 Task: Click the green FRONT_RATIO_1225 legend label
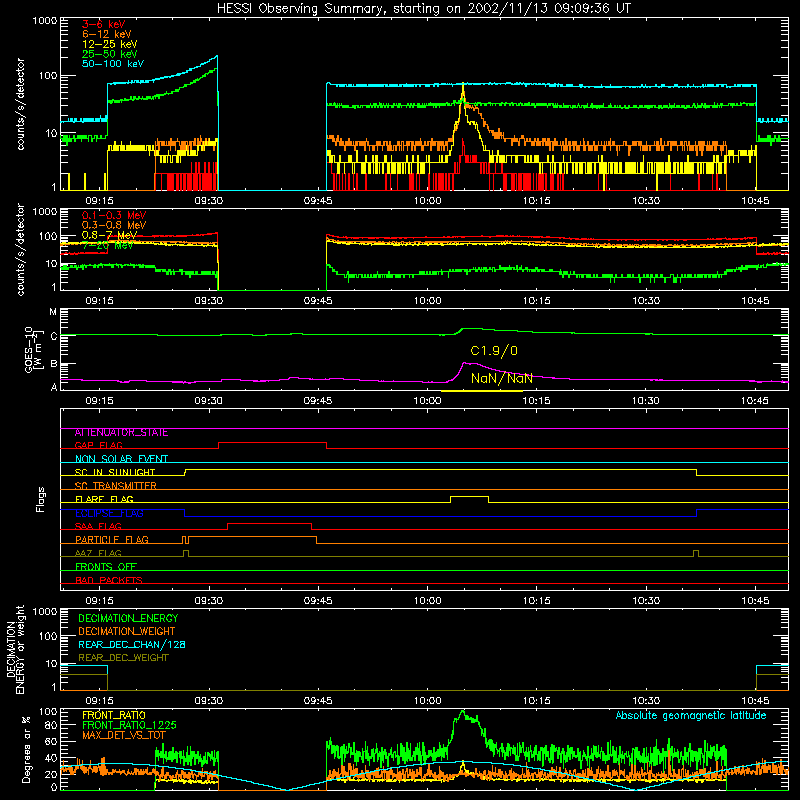[129, 725]
